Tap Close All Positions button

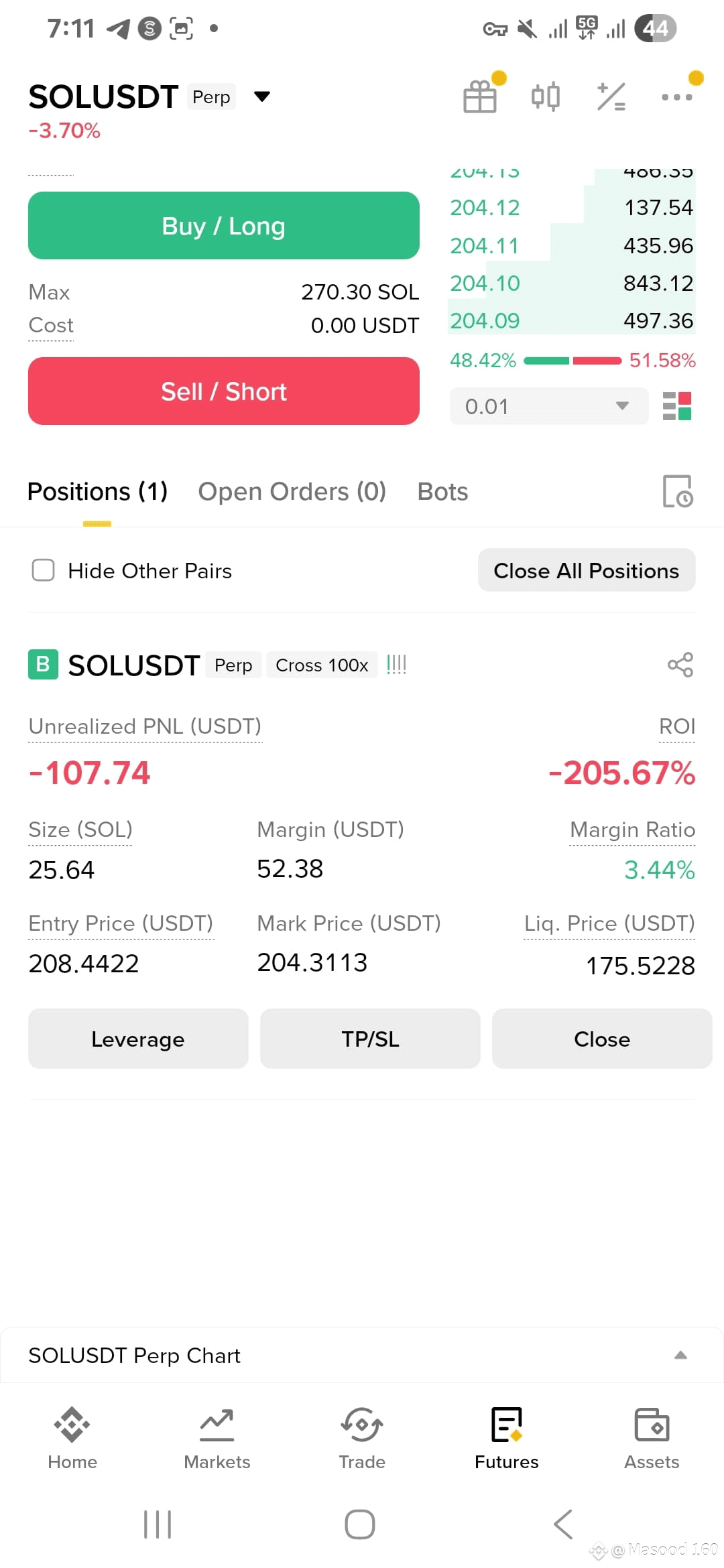[x=587, y=570]
